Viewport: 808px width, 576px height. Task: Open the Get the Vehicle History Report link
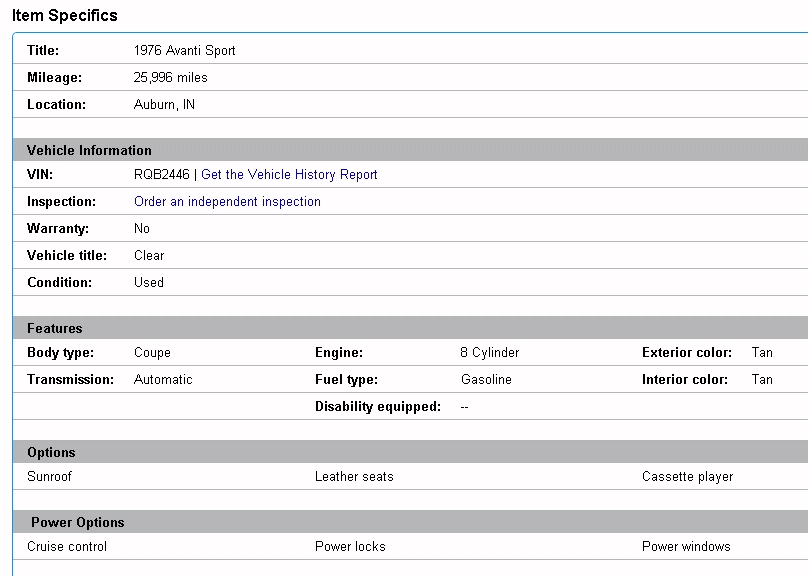click(x=289, y=175)
